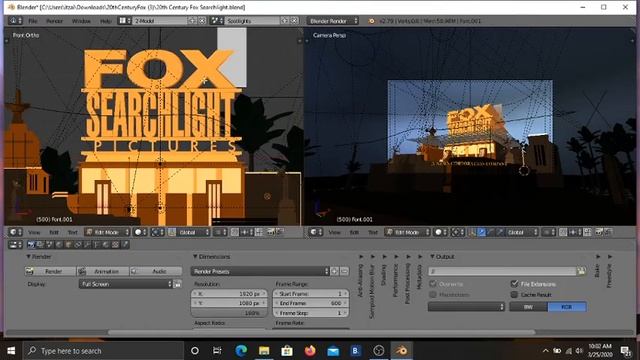This screenshot has height=360, width=640.
Task: Open the Modifiers properties tab icon
Action: (x=87, y=244)
